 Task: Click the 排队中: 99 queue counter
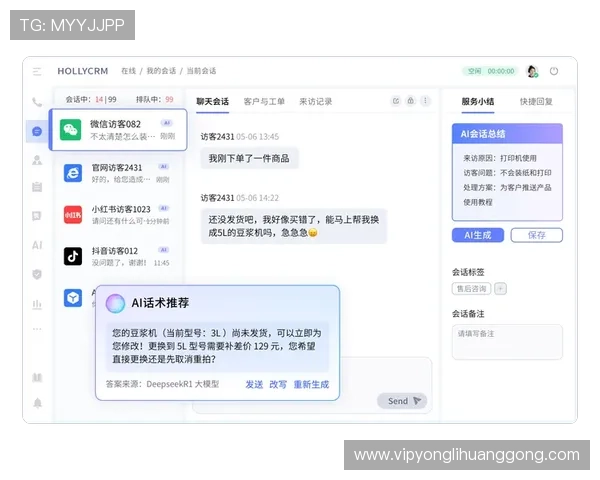(x=155, y=100)
